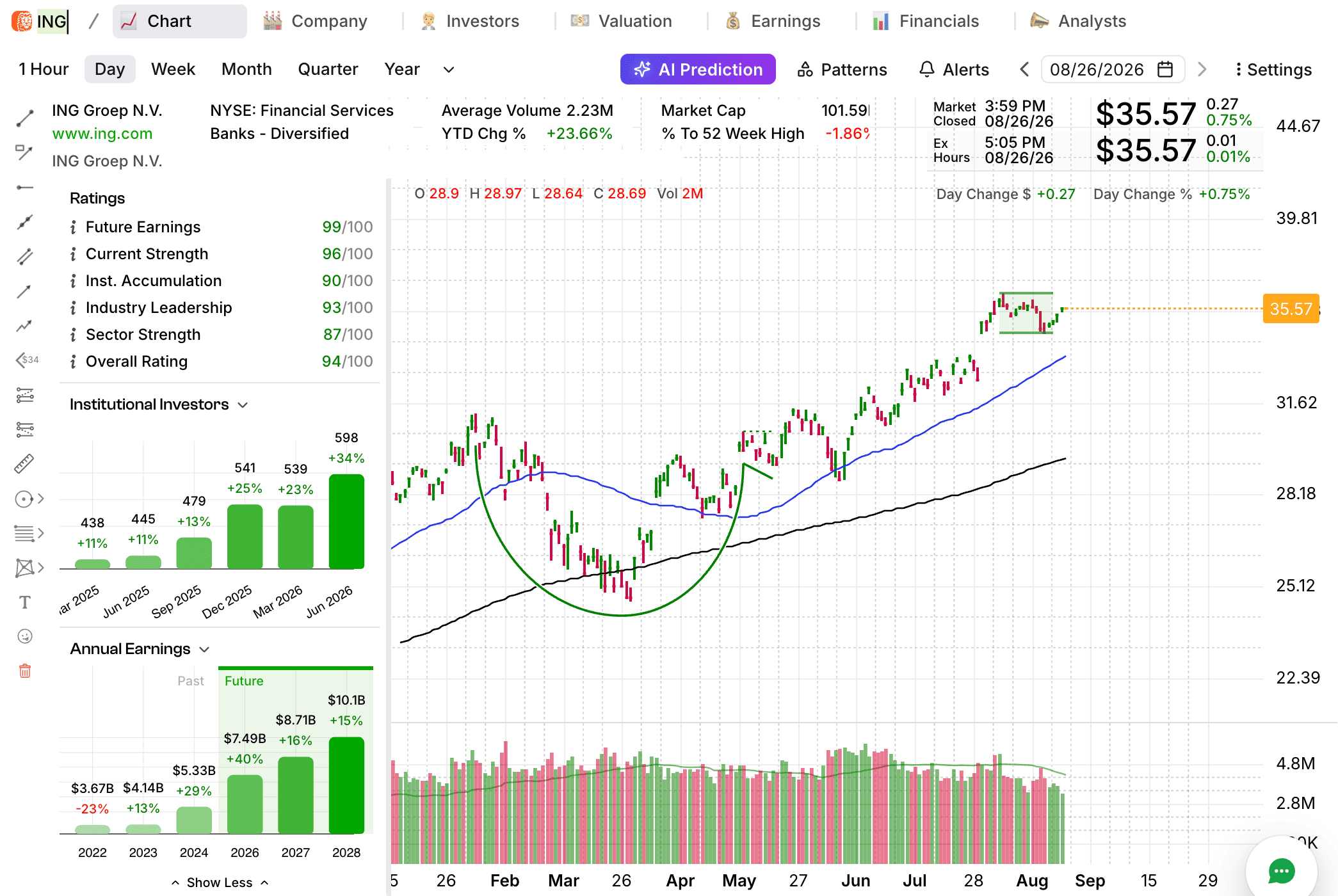Go to the previous date arrow
This screenshot has height=896, width=1338.
[x=1024, y=69]
